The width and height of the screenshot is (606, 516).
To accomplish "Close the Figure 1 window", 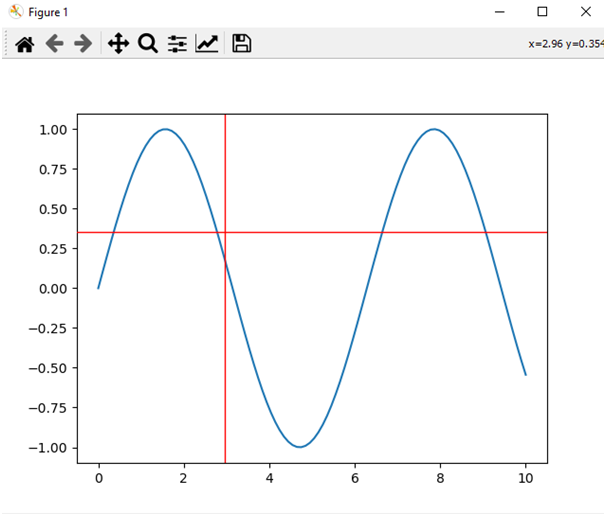I will [x=586, y=12].
